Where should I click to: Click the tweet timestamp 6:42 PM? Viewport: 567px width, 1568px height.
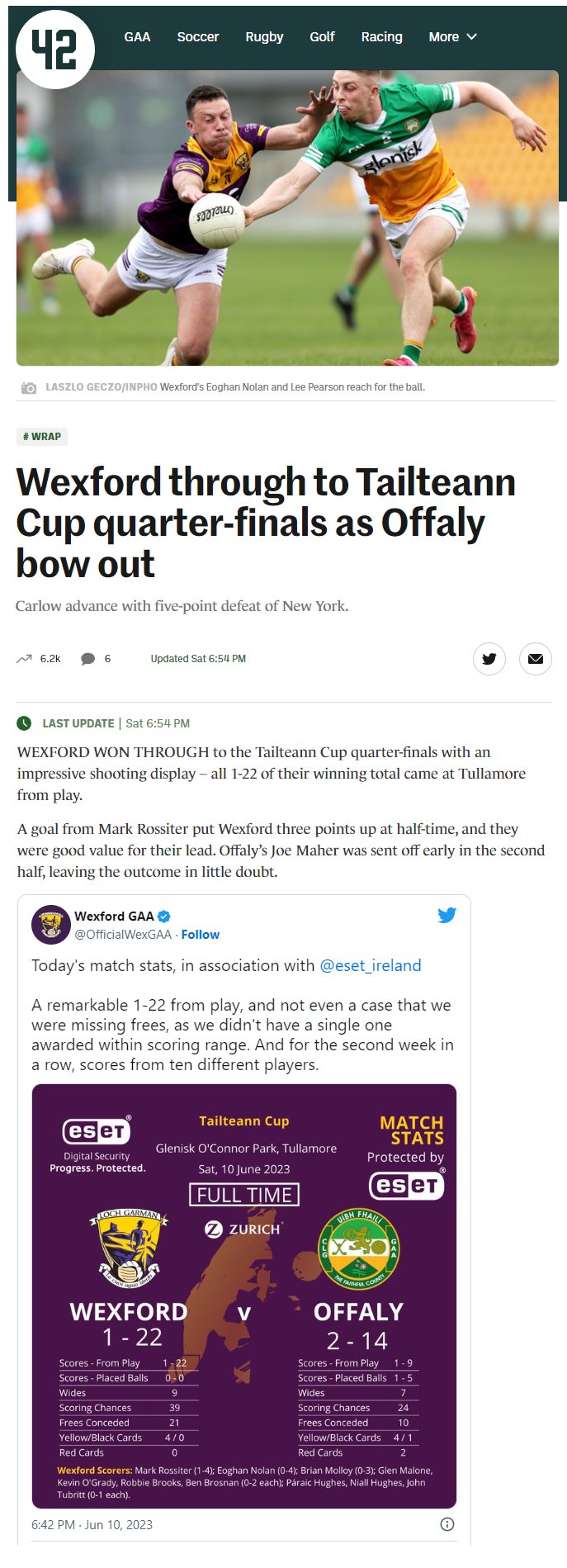click(92, 1524)
